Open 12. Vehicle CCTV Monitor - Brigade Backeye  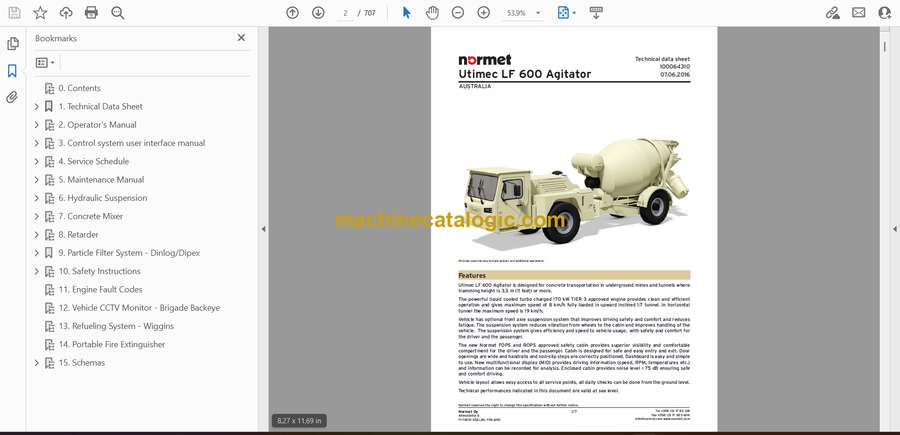coord(139,308)
